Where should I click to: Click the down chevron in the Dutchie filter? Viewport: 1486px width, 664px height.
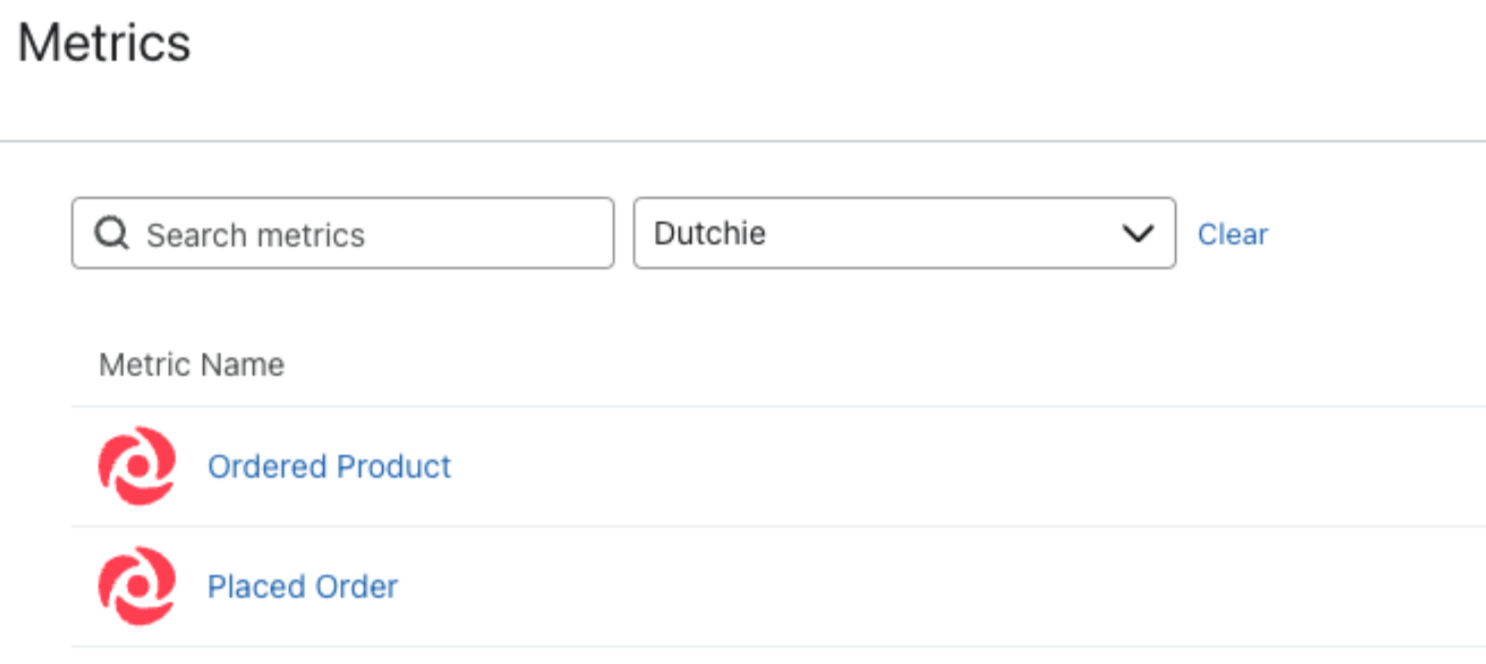[x=1137, y=234]
